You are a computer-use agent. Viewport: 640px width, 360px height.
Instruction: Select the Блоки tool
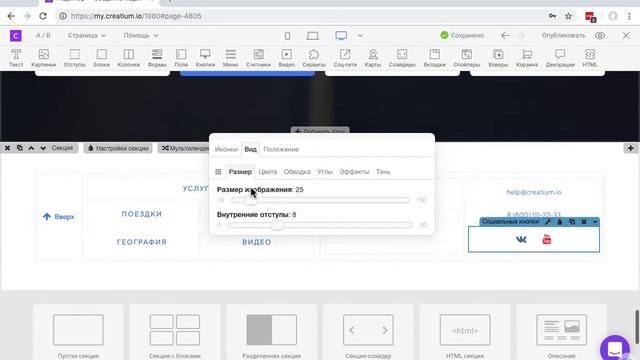[x=102, y=58]
